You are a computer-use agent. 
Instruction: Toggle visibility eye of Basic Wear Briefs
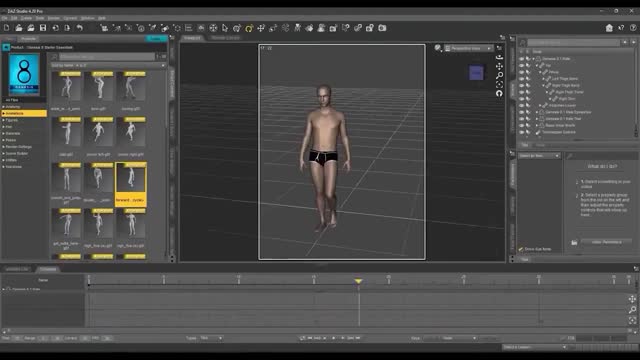(521, 125)
